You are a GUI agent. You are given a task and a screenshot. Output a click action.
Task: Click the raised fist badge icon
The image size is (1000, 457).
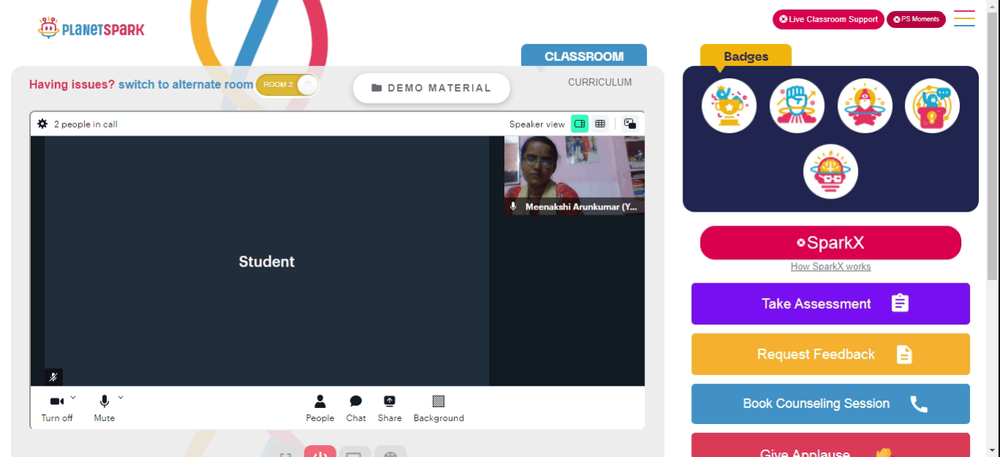797,106
